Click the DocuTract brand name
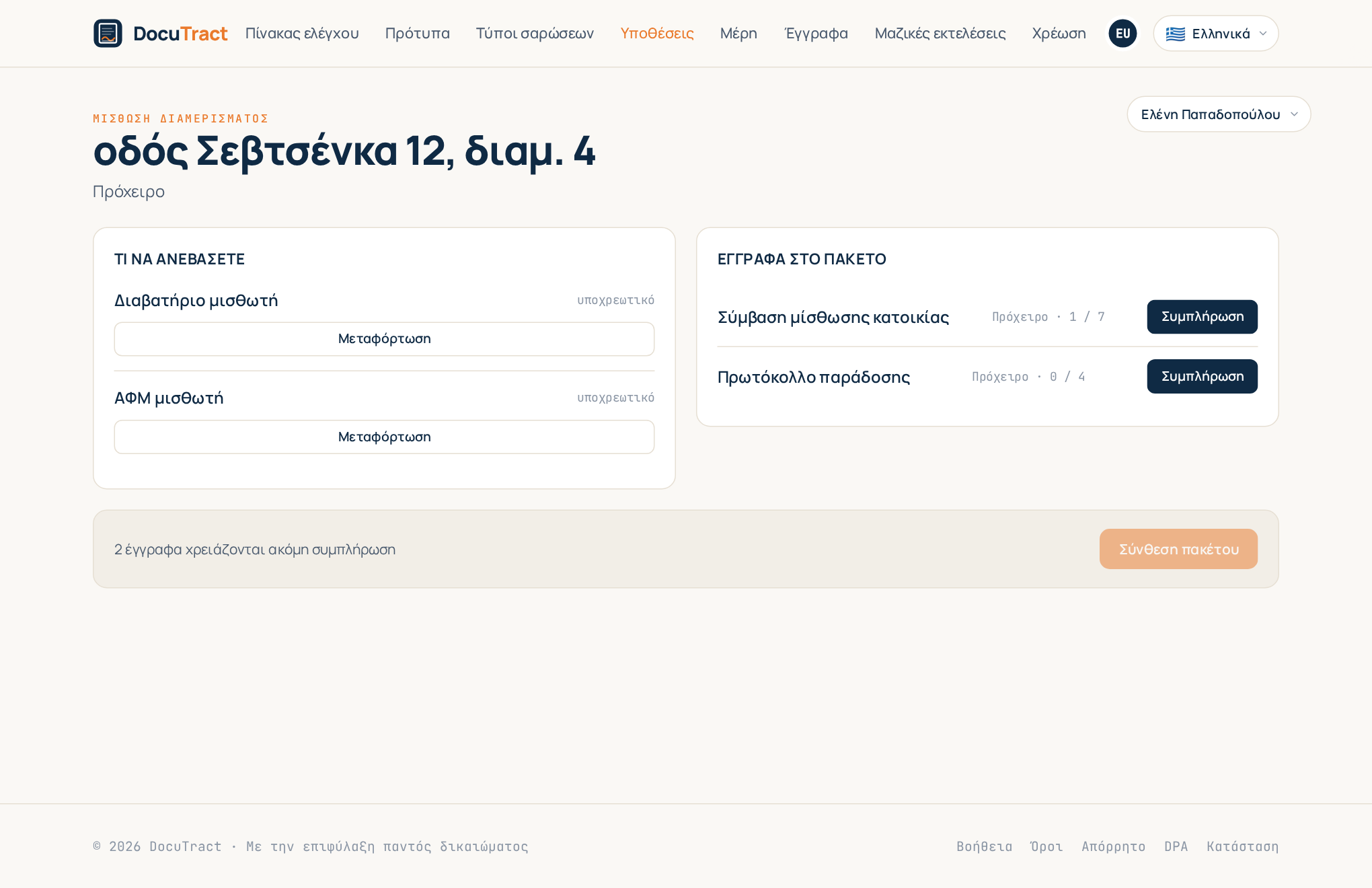1372x888 pixels. (x=180, y=34)
